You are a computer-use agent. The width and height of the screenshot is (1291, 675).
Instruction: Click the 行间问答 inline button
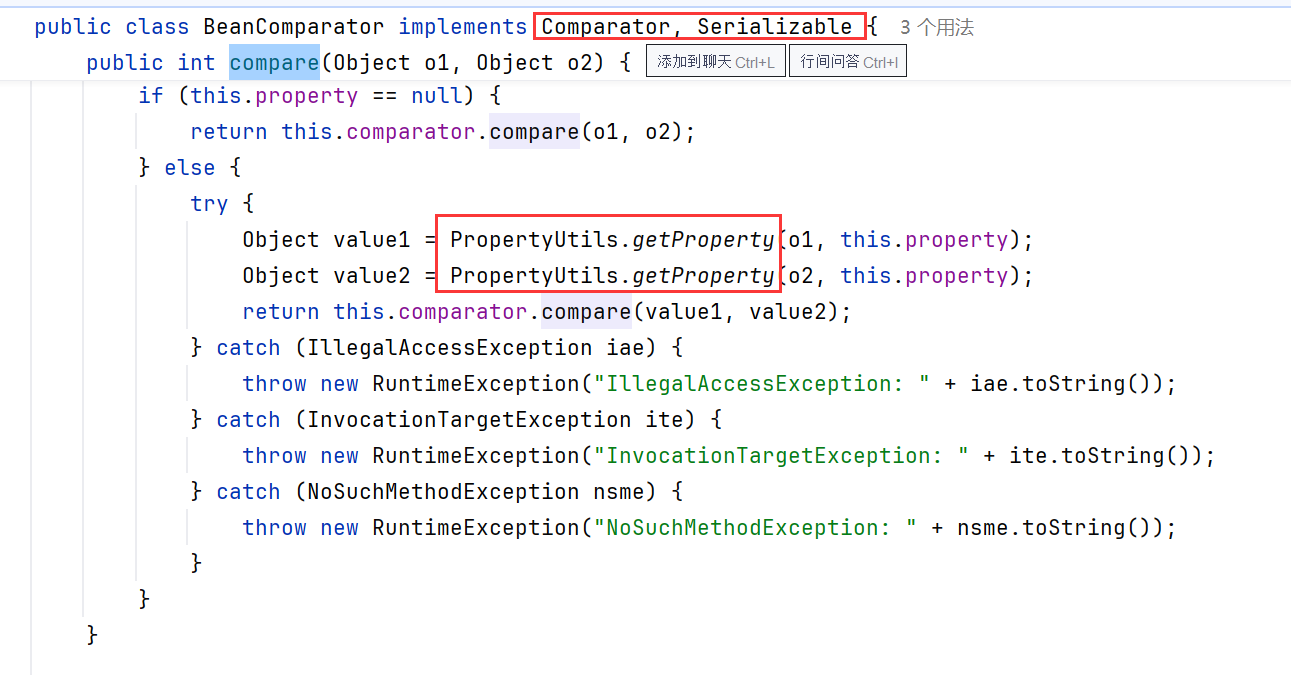pos(848,62)
